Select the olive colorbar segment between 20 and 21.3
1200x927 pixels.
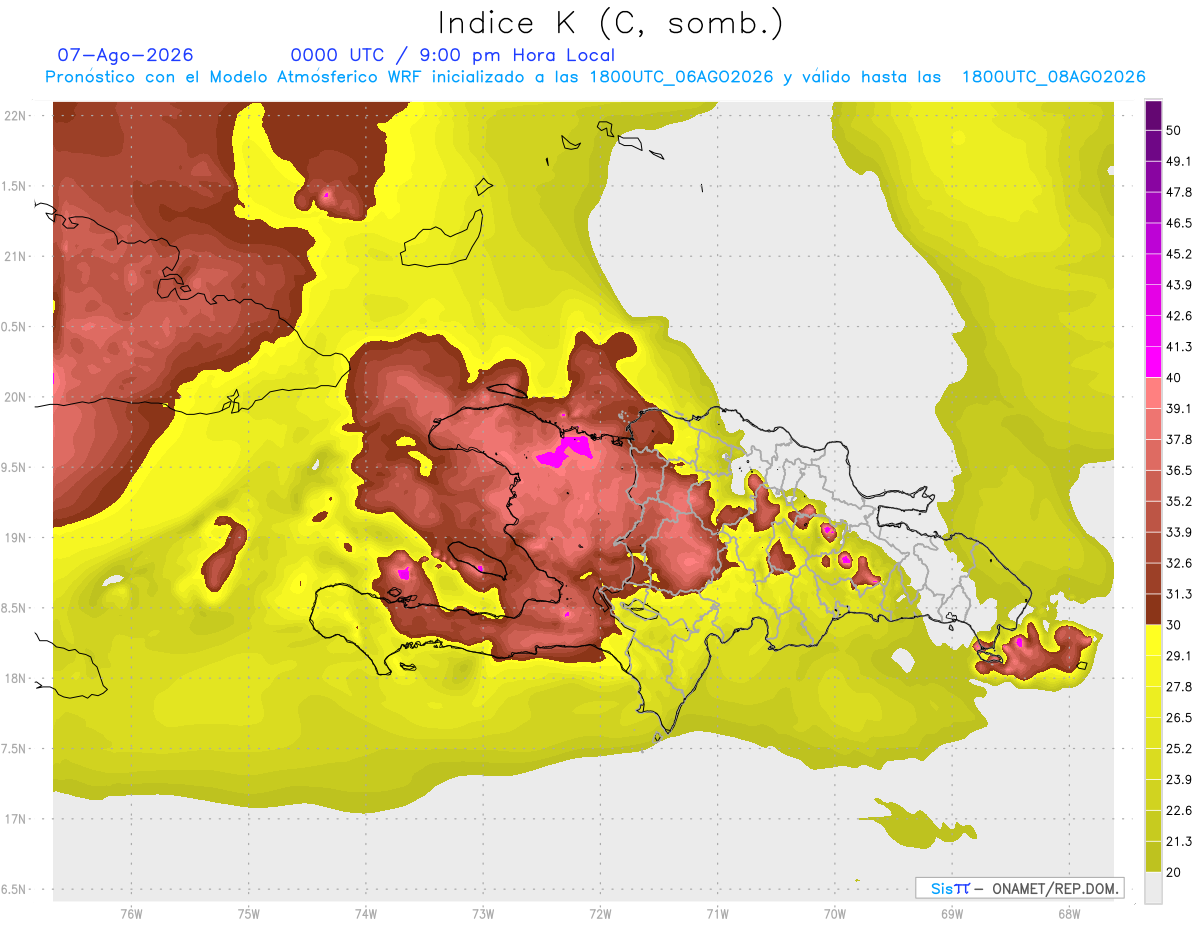pyautogui.click(x=1153, y=856)
